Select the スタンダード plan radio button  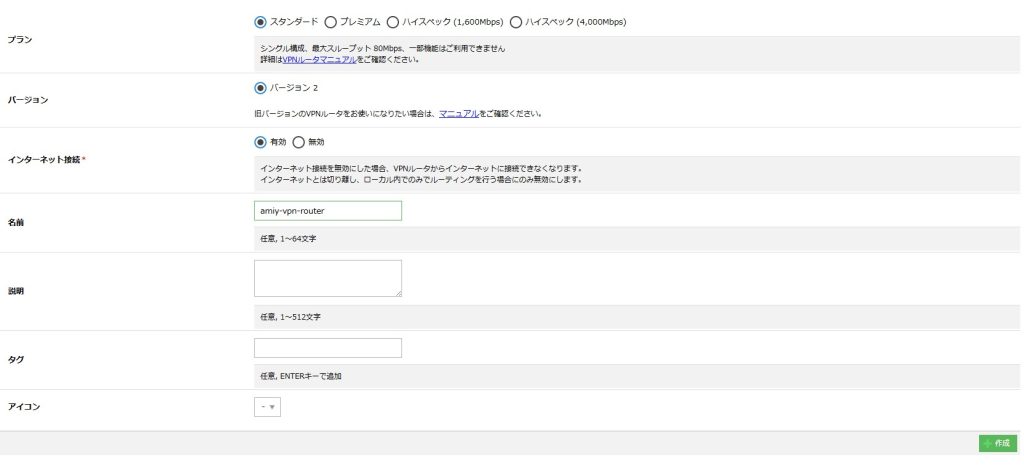(261, 21)
